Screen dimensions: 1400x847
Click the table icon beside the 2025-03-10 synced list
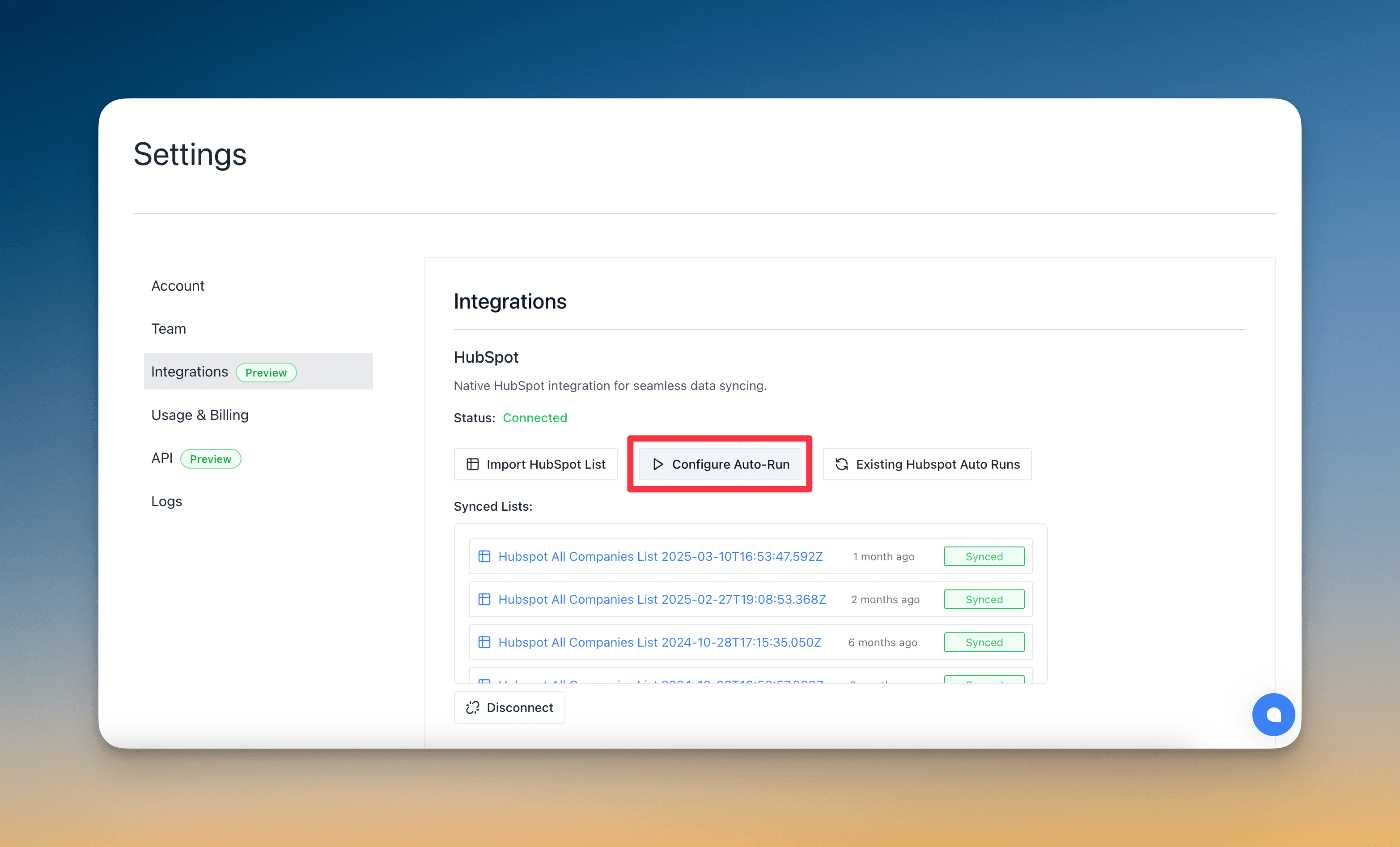[x=485, y=556]
